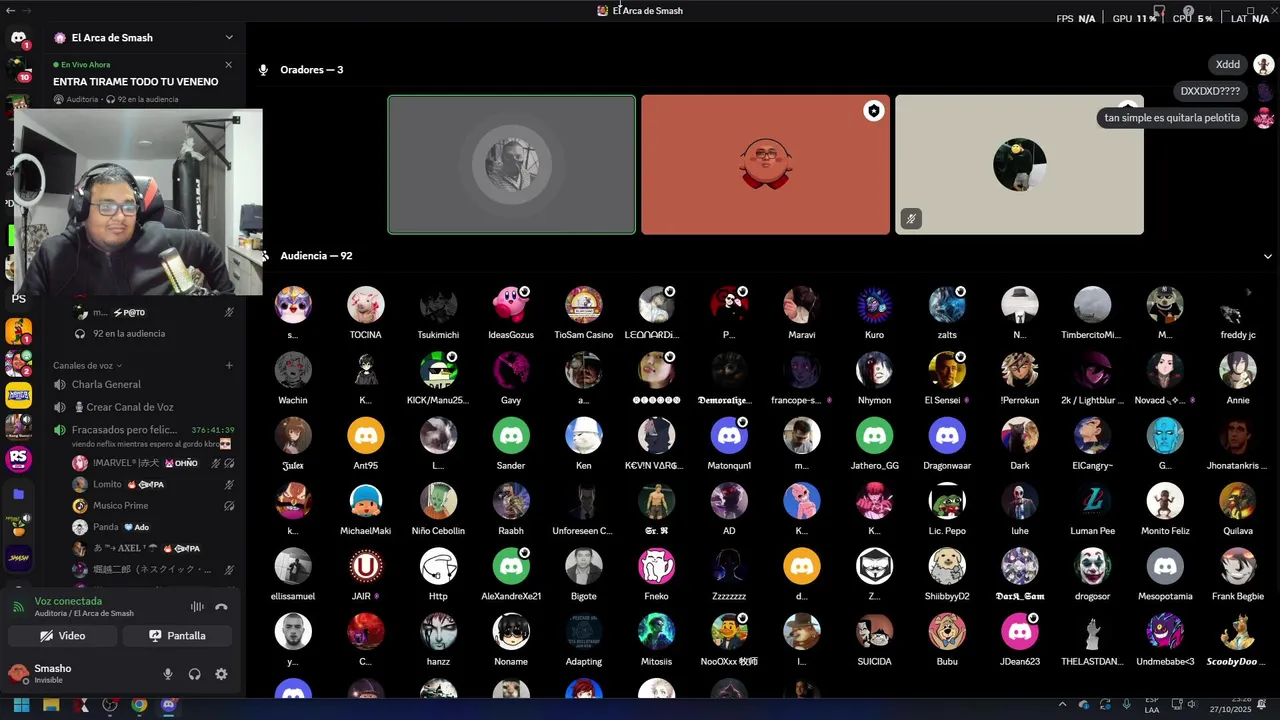Open audience member Kuro avatar

pos(875,305)
